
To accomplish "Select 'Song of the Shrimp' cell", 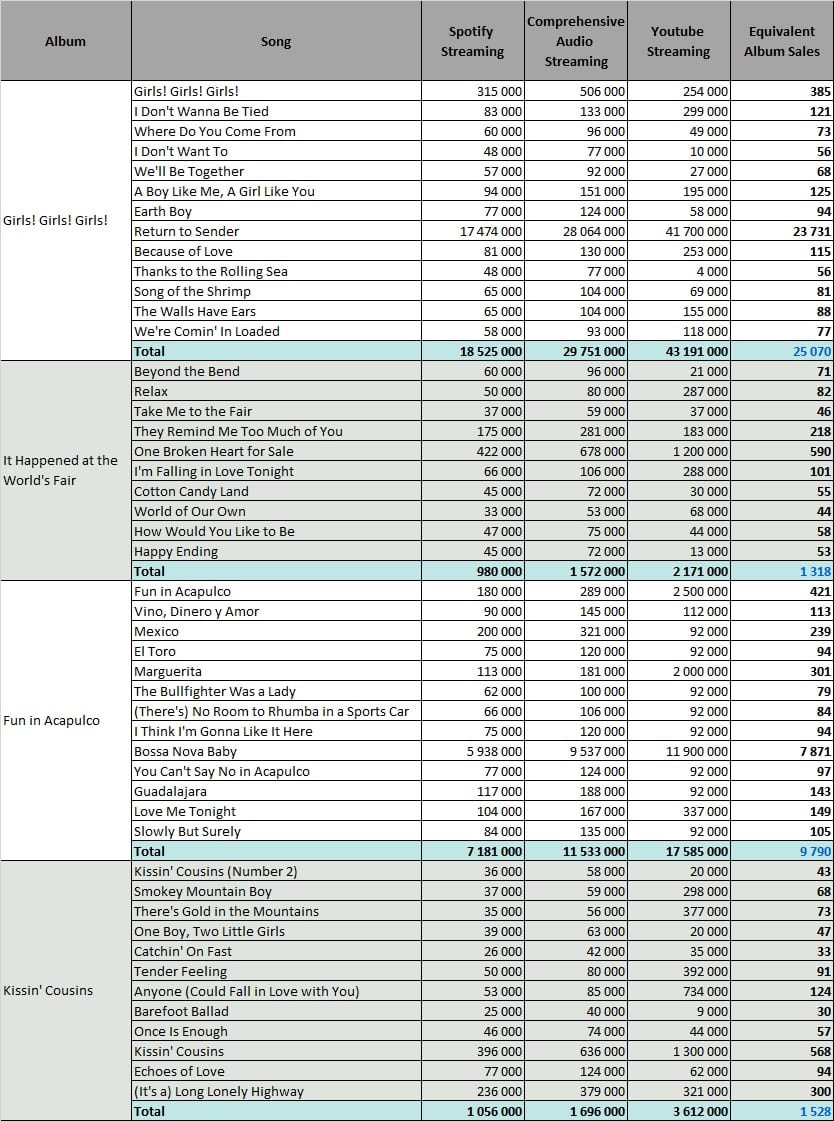I will [x=276, y=291].
